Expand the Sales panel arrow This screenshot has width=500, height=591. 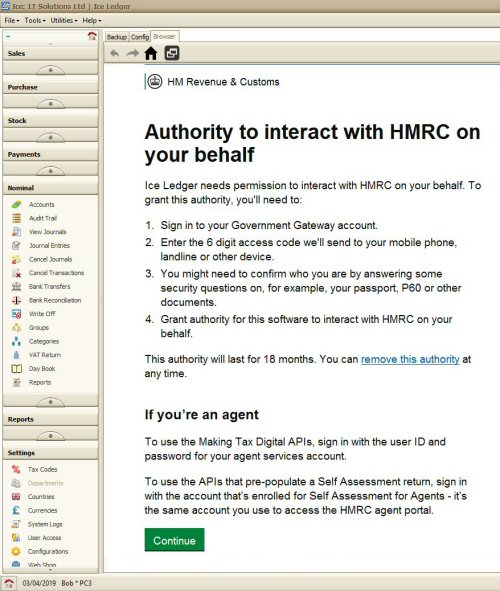(50, 70)
